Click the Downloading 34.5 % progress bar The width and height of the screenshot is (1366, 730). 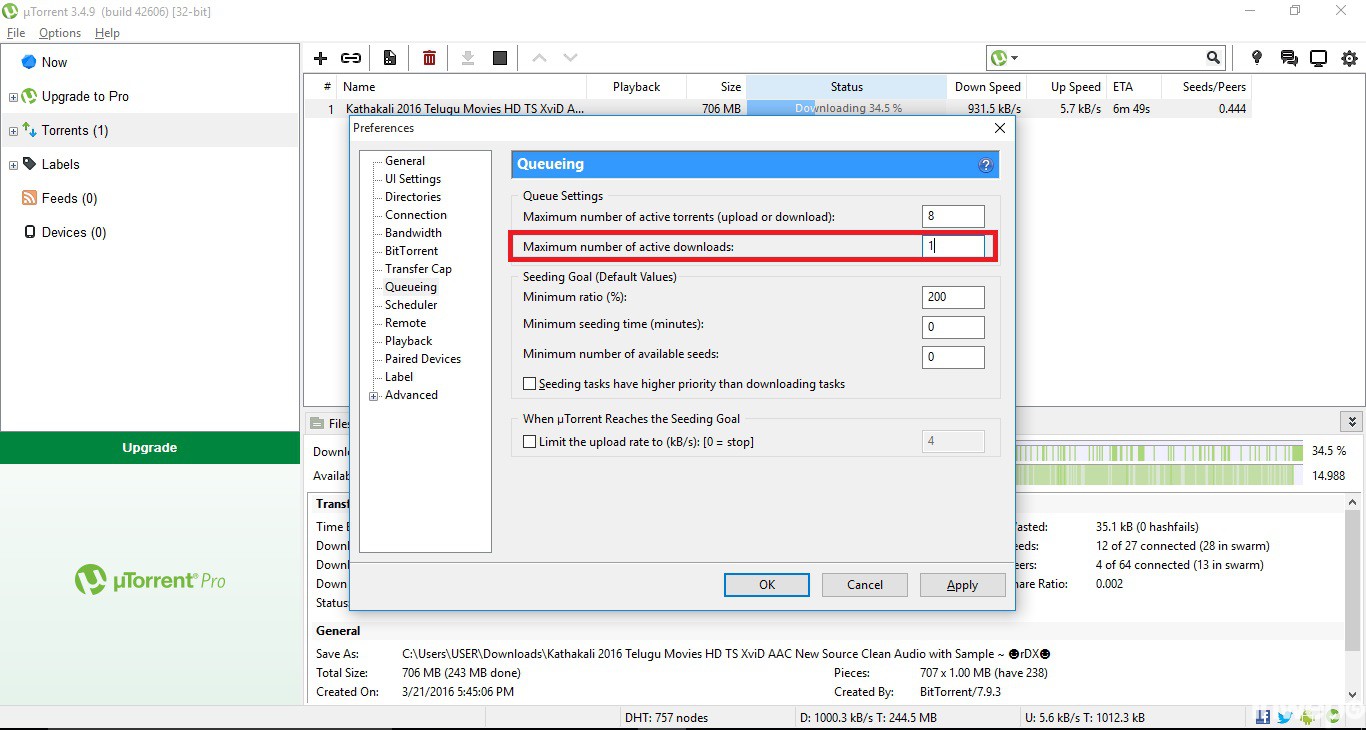click(x=846, y=109)
